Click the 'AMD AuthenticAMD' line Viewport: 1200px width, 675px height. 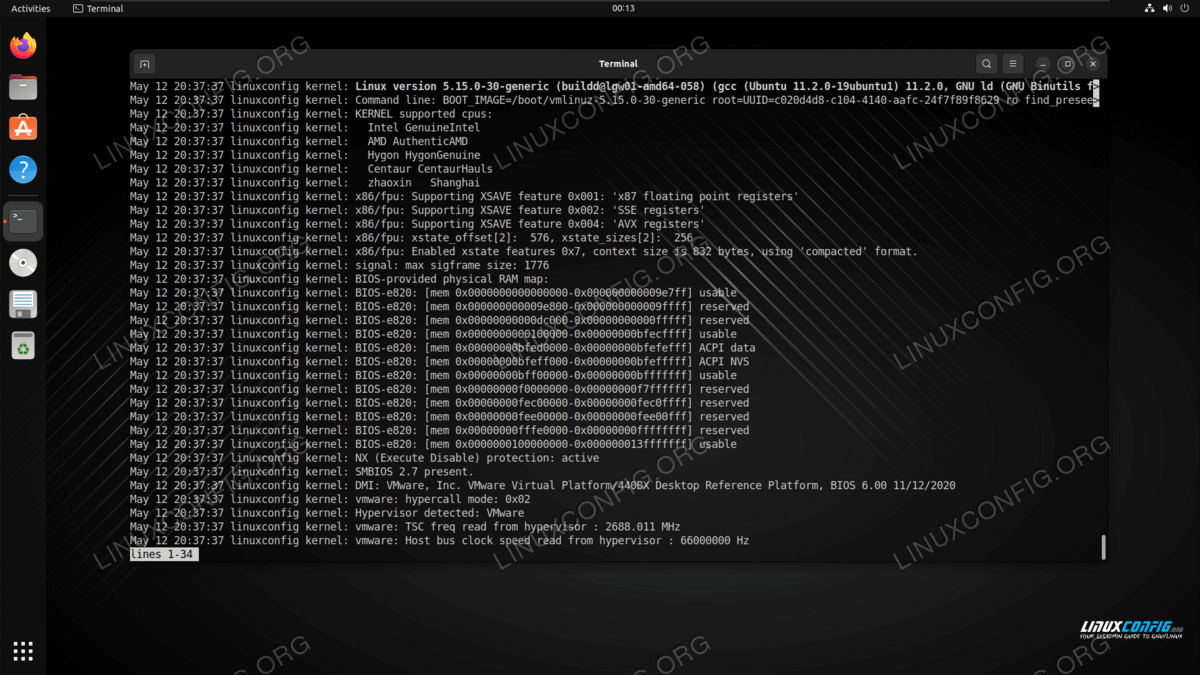[299, 142]
